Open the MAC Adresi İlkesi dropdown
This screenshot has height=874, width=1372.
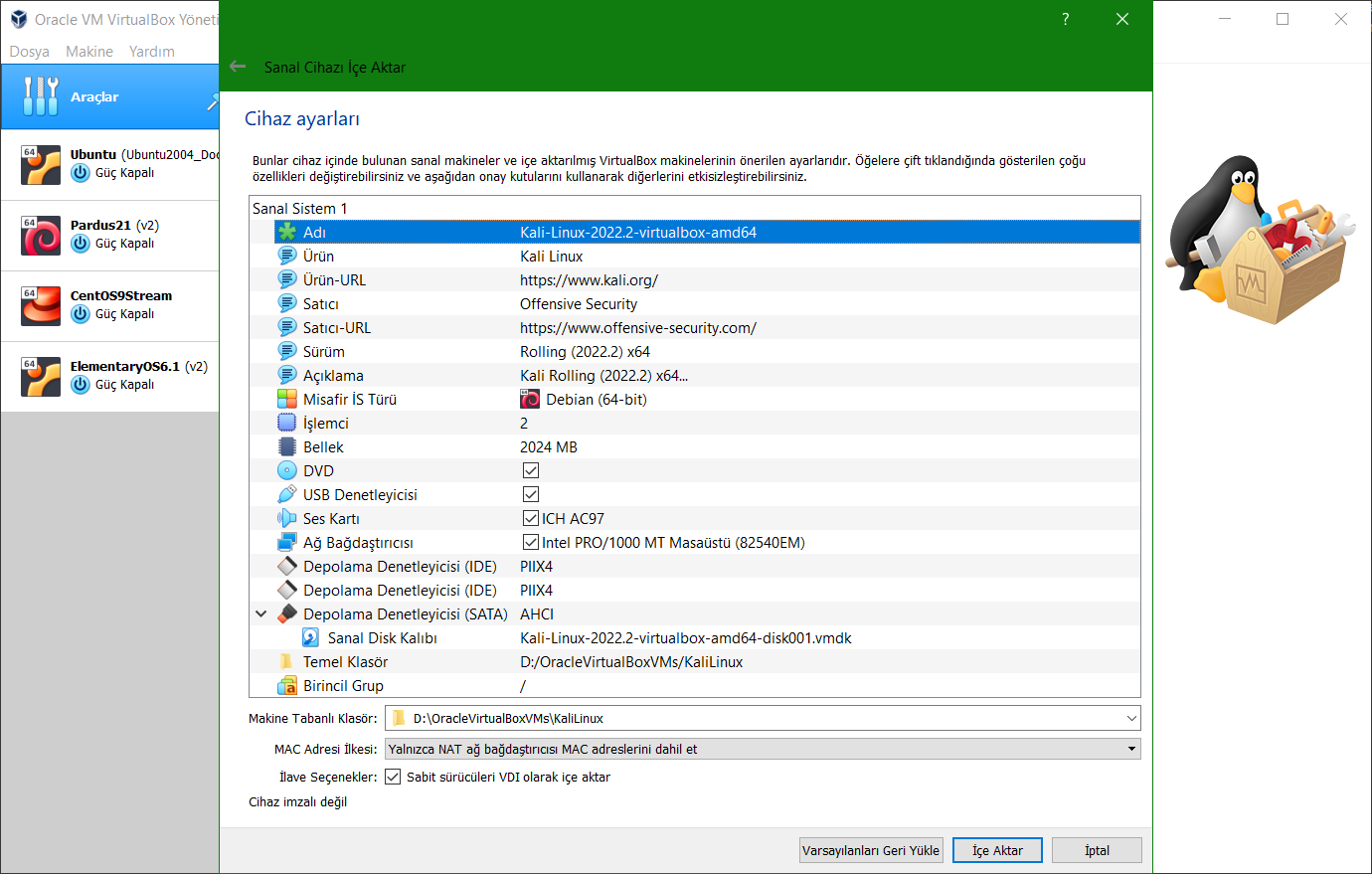coord(763,749)
